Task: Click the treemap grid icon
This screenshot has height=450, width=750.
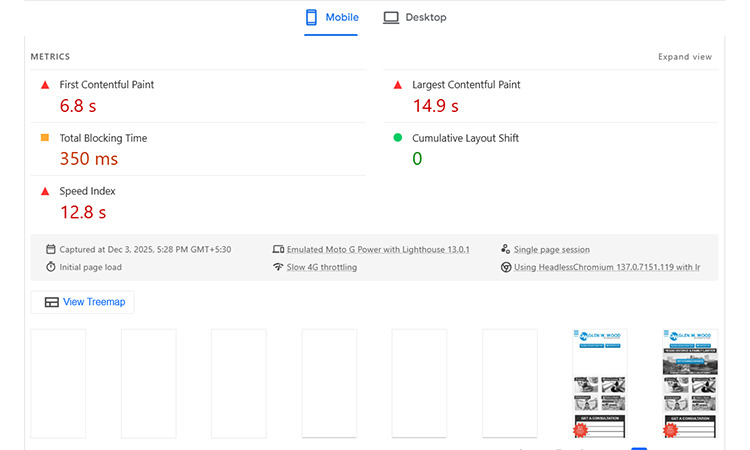Action: coord(52,302)
